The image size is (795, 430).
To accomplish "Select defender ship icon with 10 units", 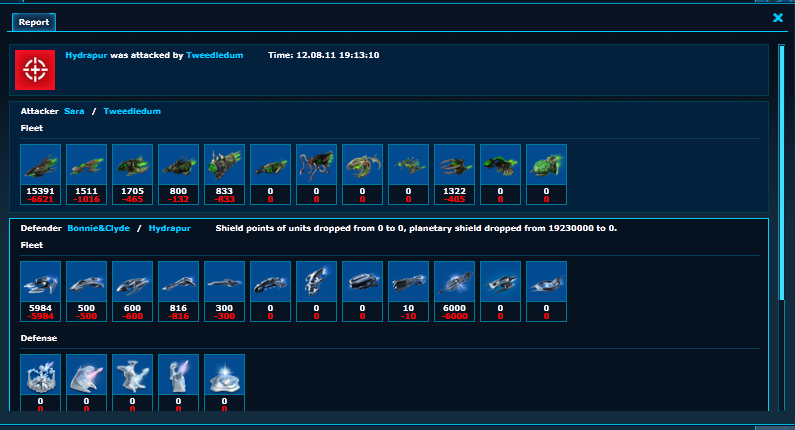I will [408, 282].
